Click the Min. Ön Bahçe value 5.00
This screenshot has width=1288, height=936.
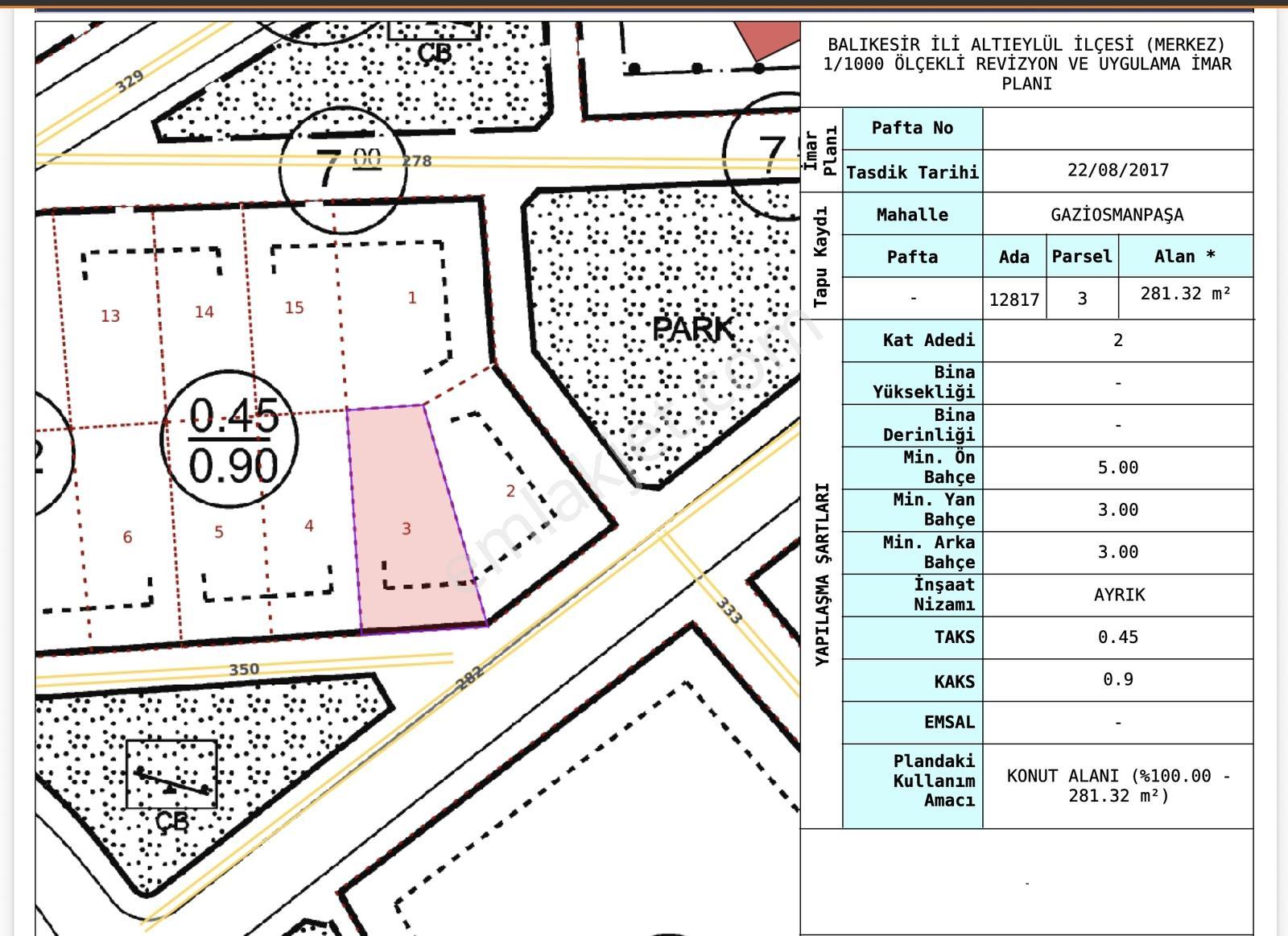point(1118,468)
